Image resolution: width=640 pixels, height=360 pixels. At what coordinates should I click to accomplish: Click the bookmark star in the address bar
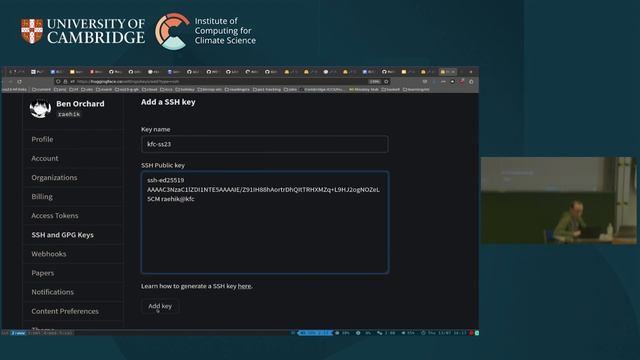(386, 82)
